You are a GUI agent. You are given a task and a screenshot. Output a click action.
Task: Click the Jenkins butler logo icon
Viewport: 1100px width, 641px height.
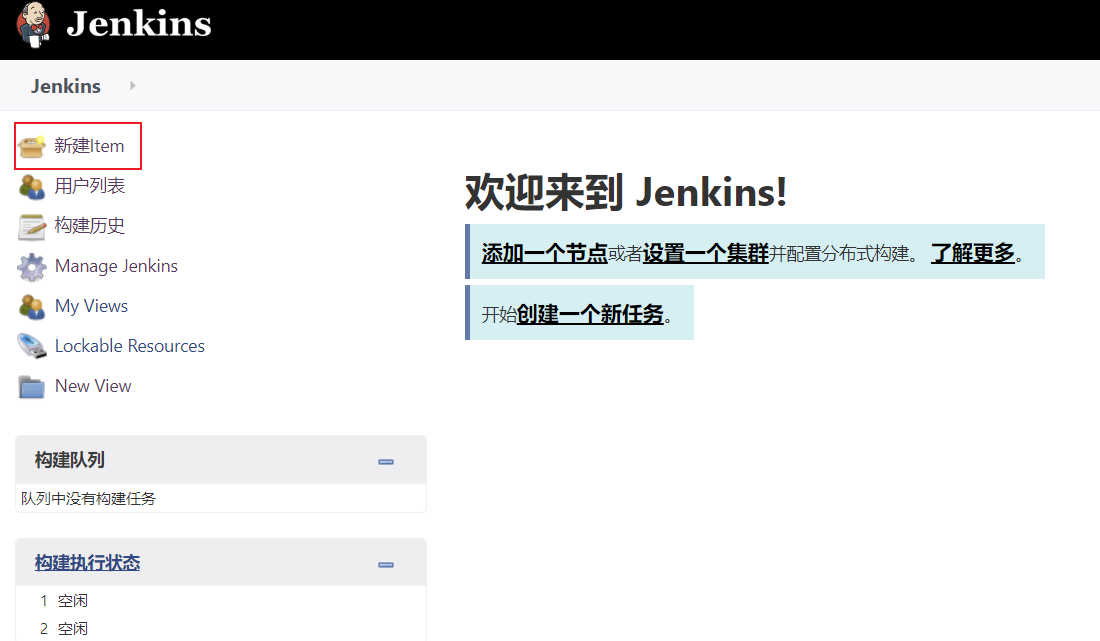[x=33, y=25]
